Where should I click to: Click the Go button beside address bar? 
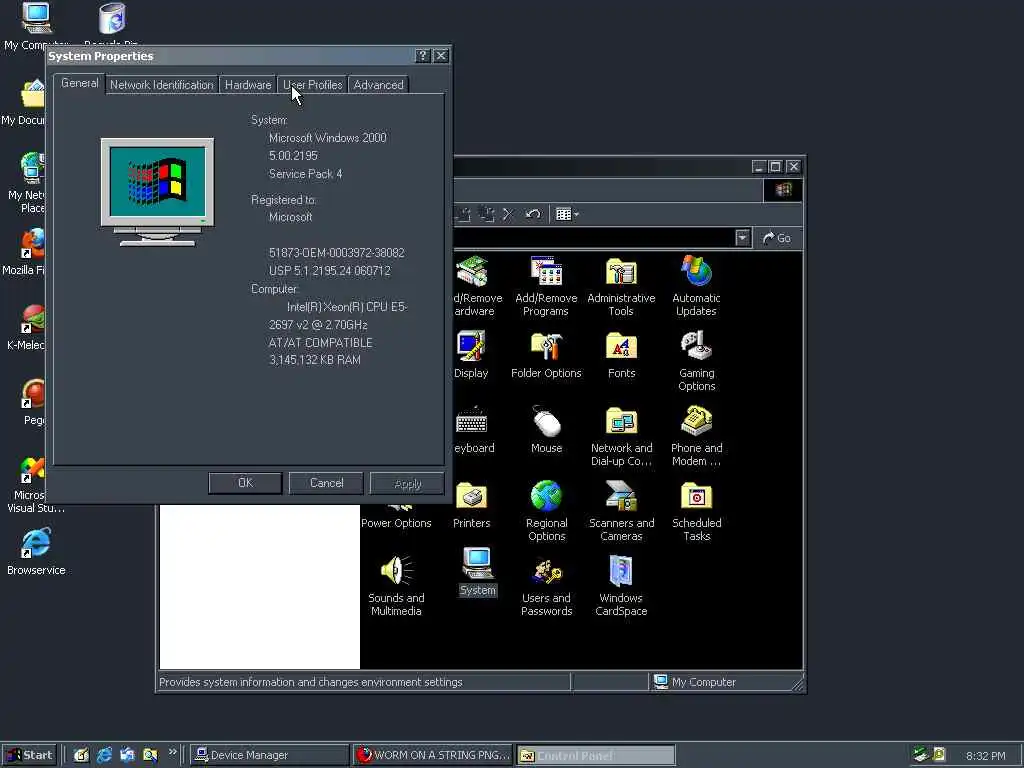(x=777, y=238)
